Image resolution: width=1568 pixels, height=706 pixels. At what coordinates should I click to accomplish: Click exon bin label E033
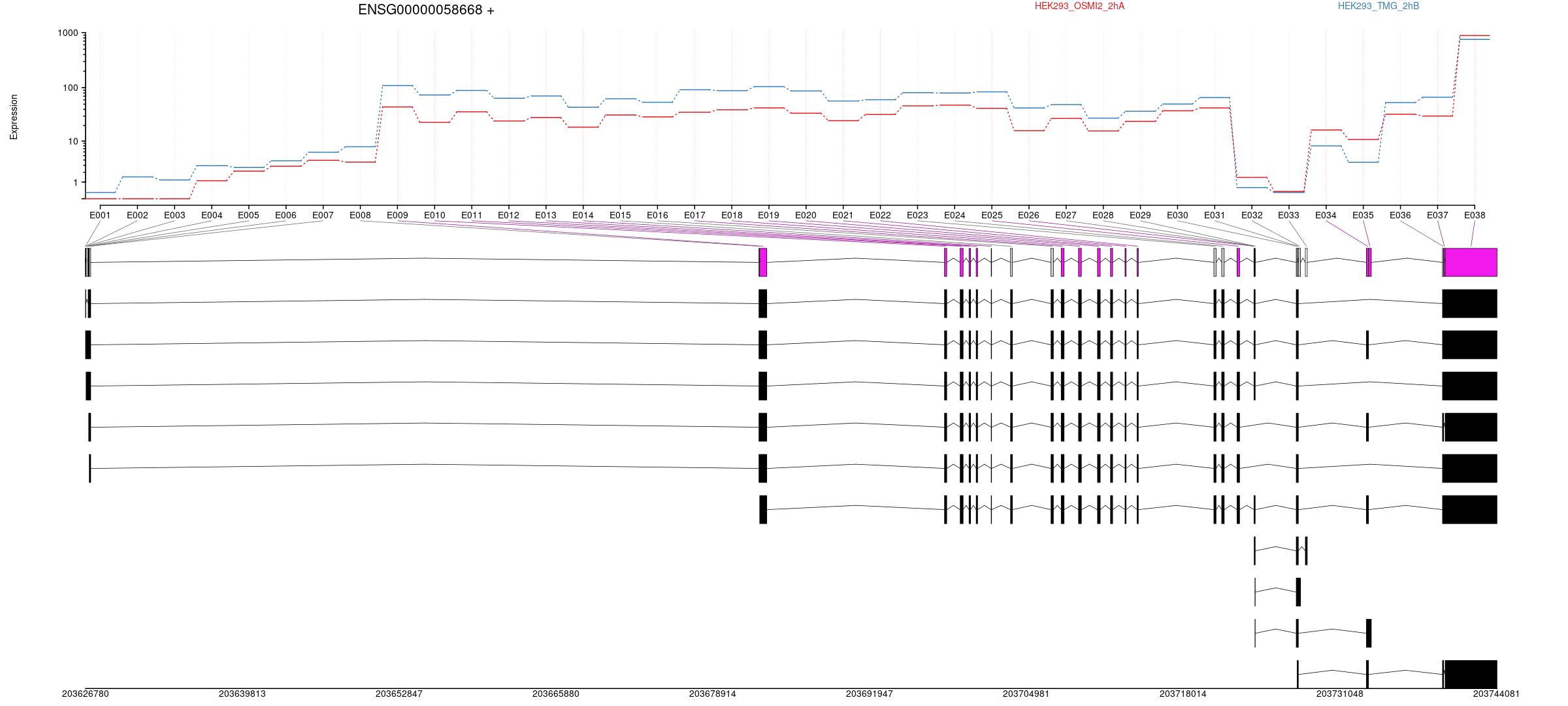click(1288, 215)
